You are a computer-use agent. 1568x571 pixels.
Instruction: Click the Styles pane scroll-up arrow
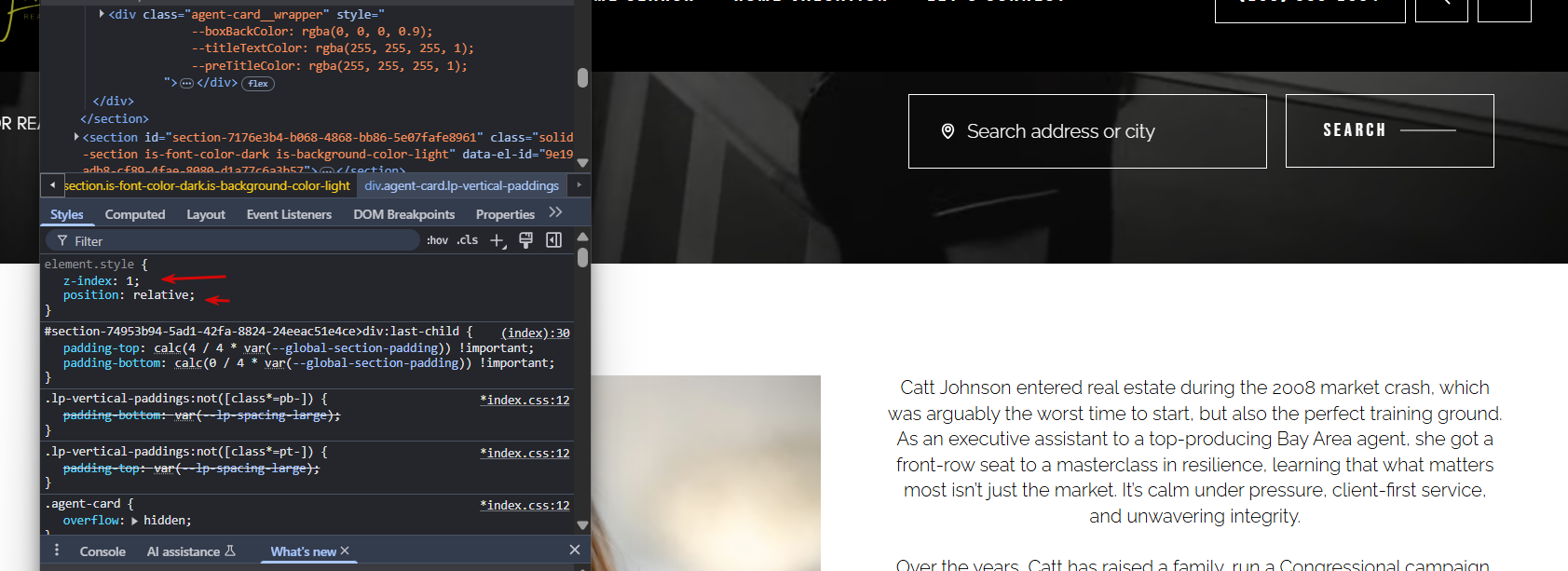coord(582,237)
